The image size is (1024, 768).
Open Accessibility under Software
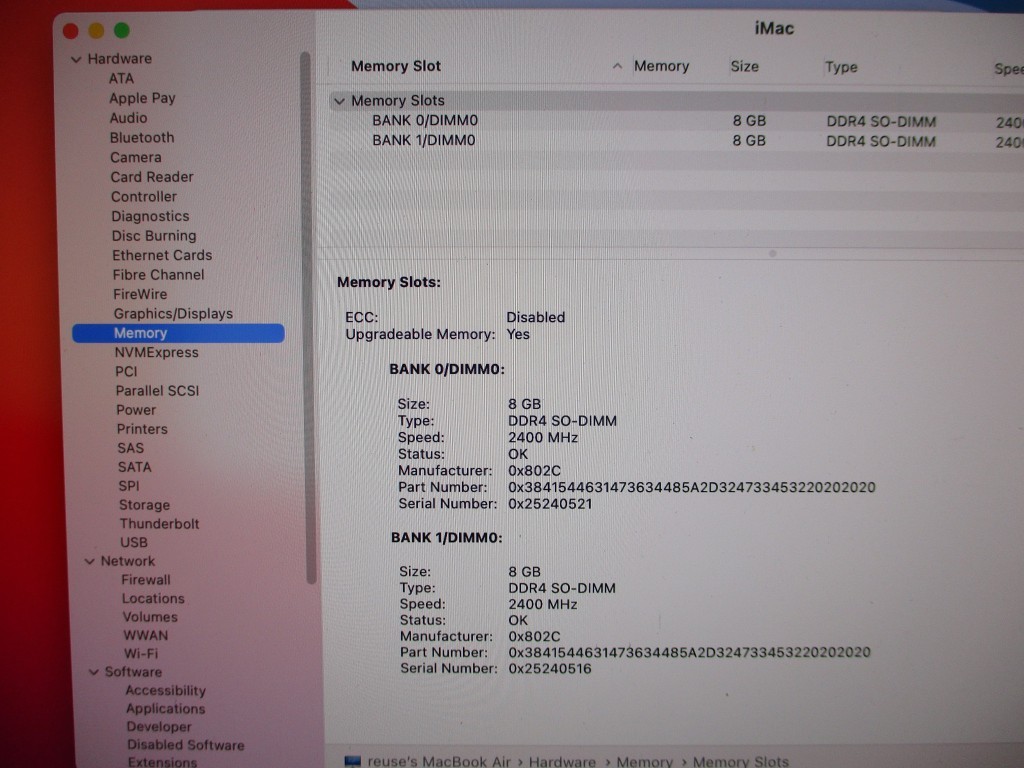coord(166,690)
